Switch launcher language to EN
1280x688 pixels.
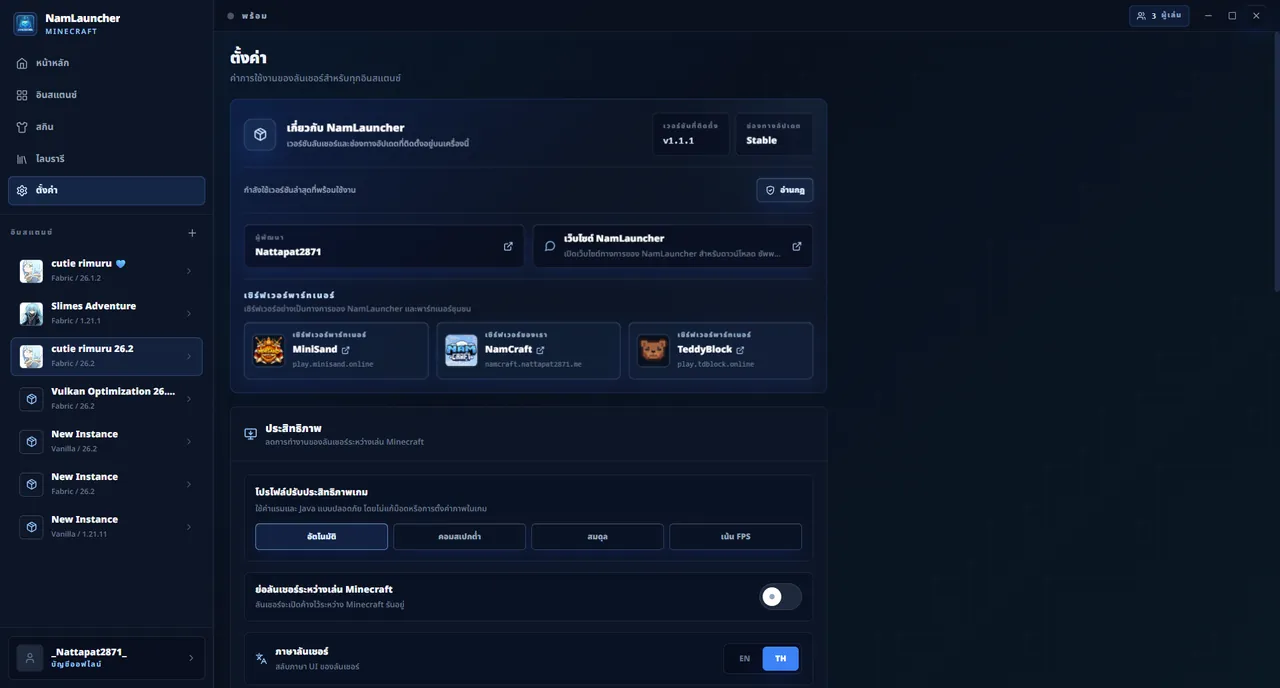coord(744,659)
